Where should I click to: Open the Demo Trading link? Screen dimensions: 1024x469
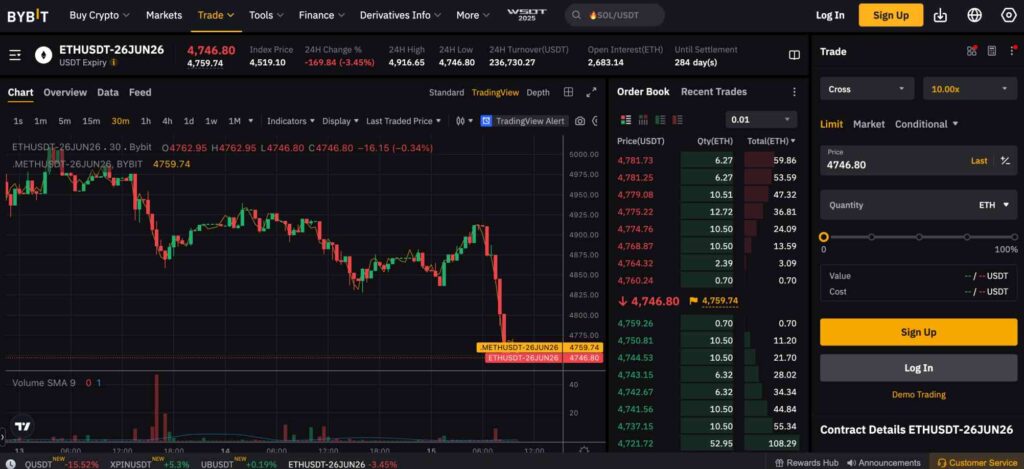tap(918, 395)
